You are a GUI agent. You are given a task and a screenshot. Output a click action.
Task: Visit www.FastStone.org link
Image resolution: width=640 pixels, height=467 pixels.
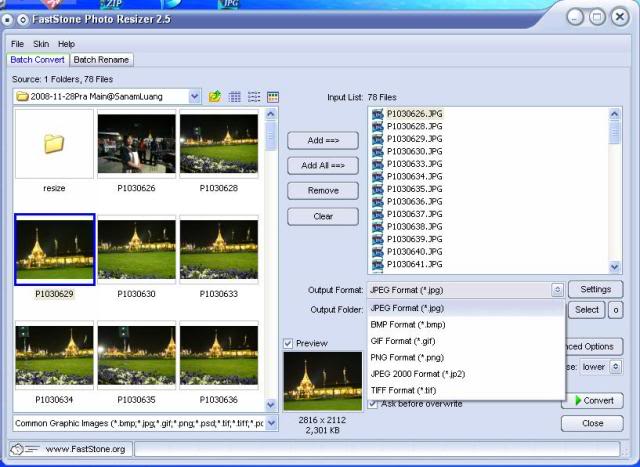tap(85, 449)
